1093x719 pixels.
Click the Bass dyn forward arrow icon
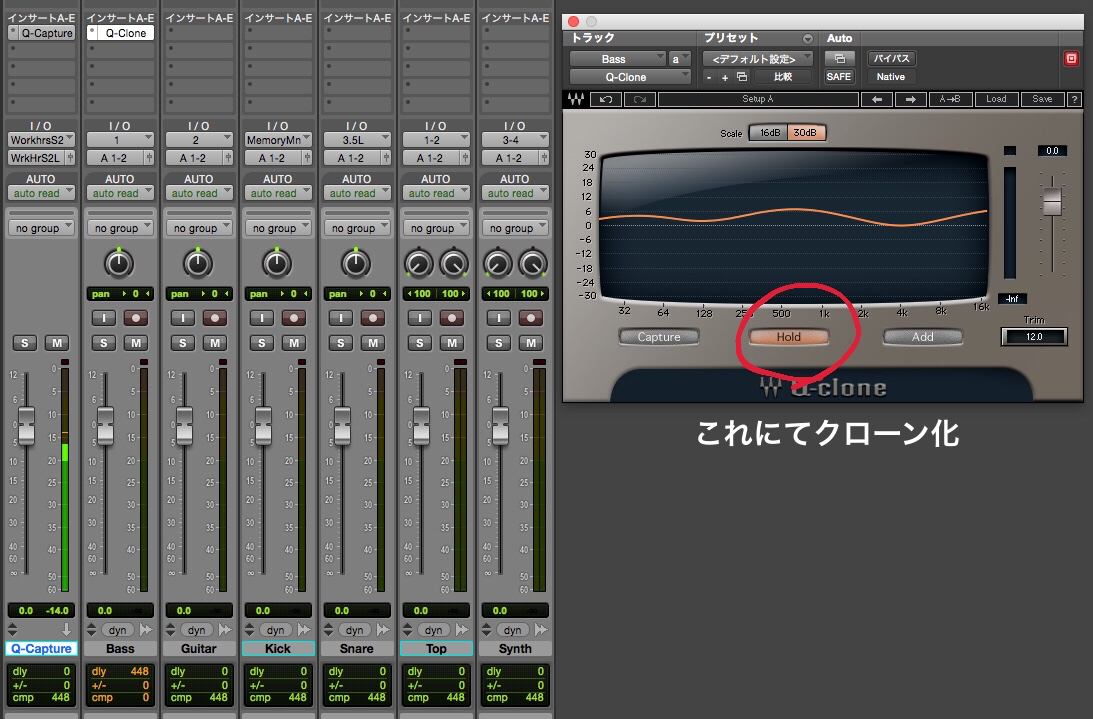(x=146, y=630)
